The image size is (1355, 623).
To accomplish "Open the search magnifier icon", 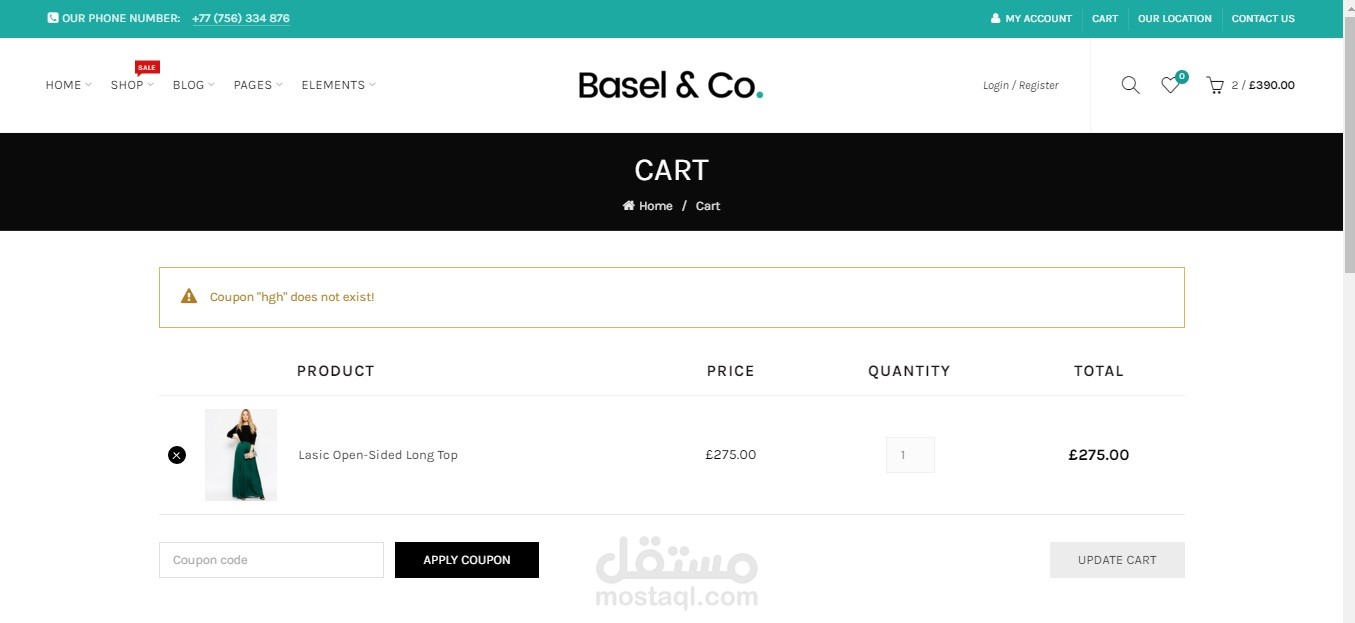I will 1130,85.
